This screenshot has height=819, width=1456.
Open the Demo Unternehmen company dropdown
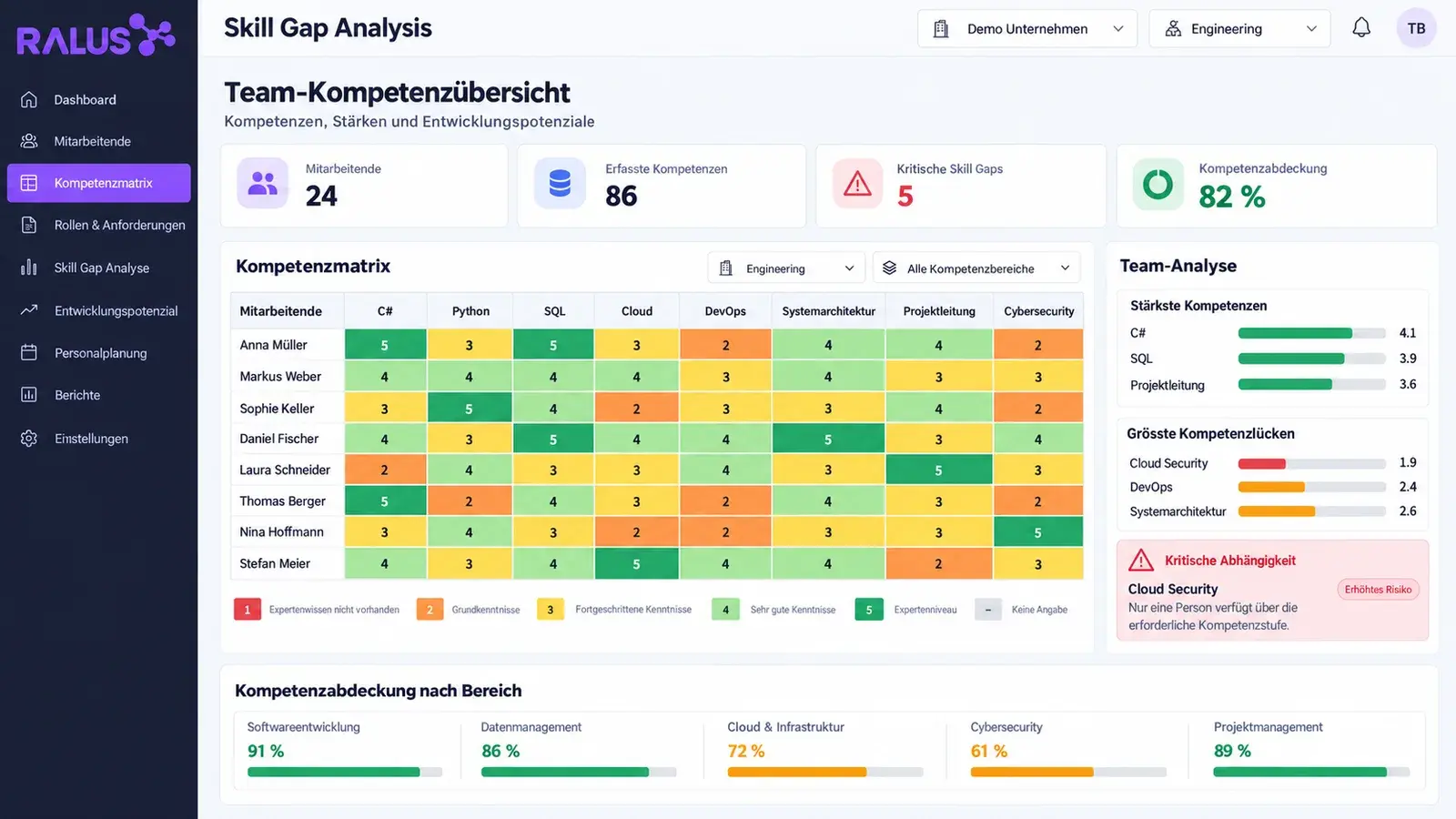(x=1027, y=29)
